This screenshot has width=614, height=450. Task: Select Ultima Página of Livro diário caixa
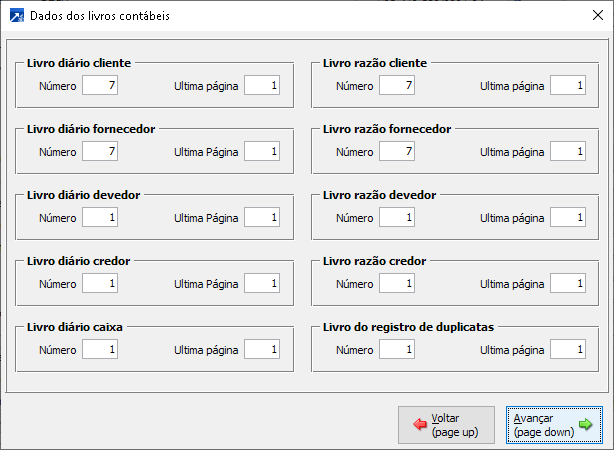click(x=262, y=350)
